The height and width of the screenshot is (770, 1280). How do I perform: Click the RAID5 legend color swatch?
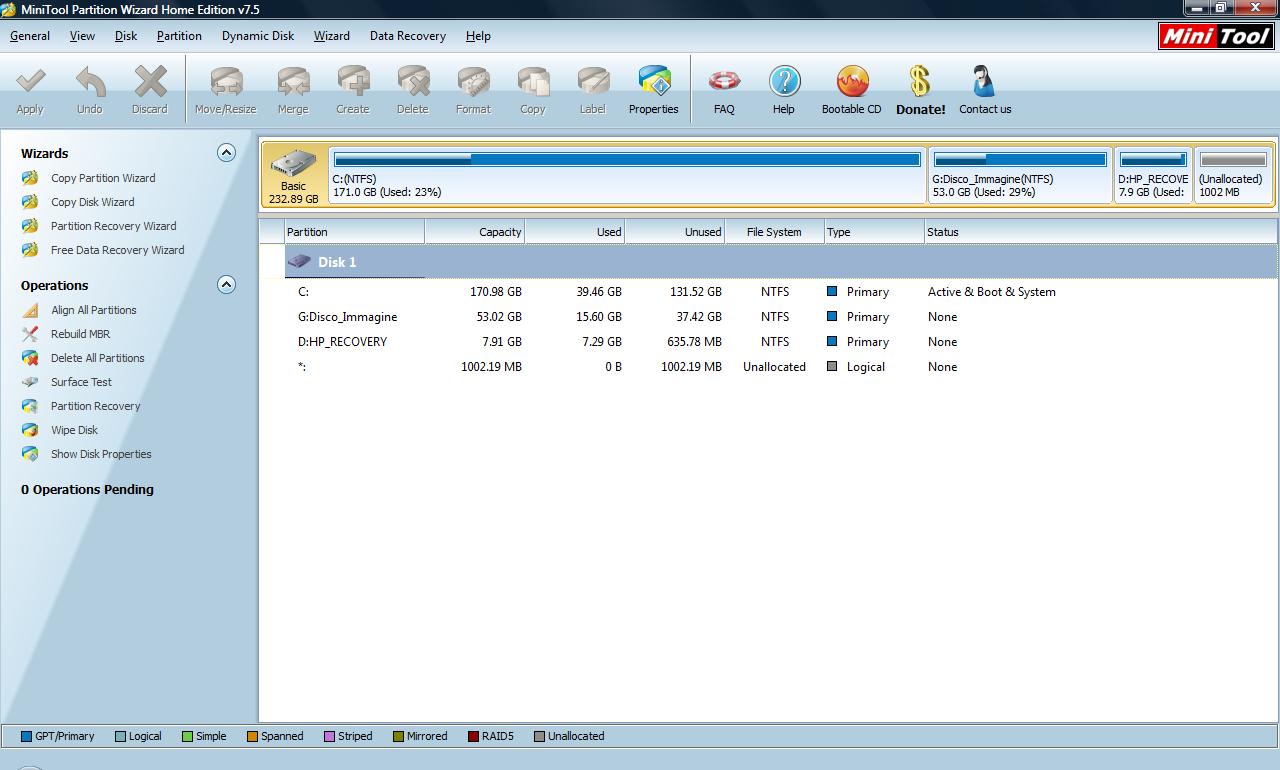pyautogui.click(x=473, y=736)
